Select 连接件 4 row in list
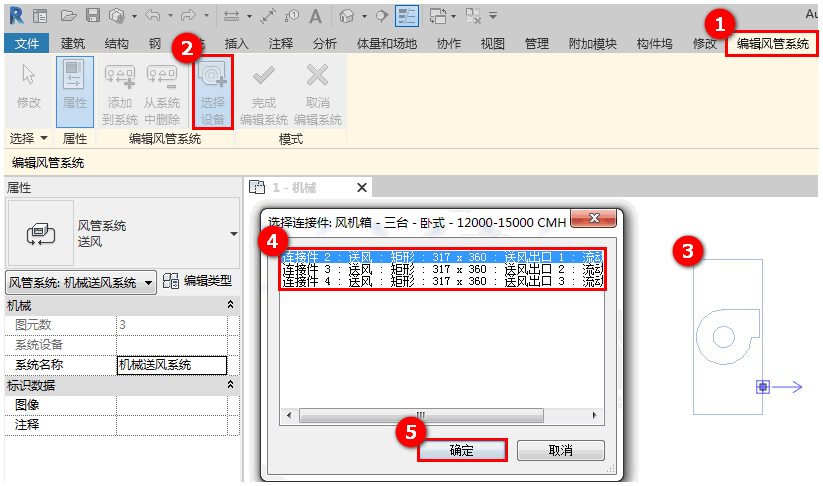The height and width of the screenshot is (486, 823). pos(442,281)
